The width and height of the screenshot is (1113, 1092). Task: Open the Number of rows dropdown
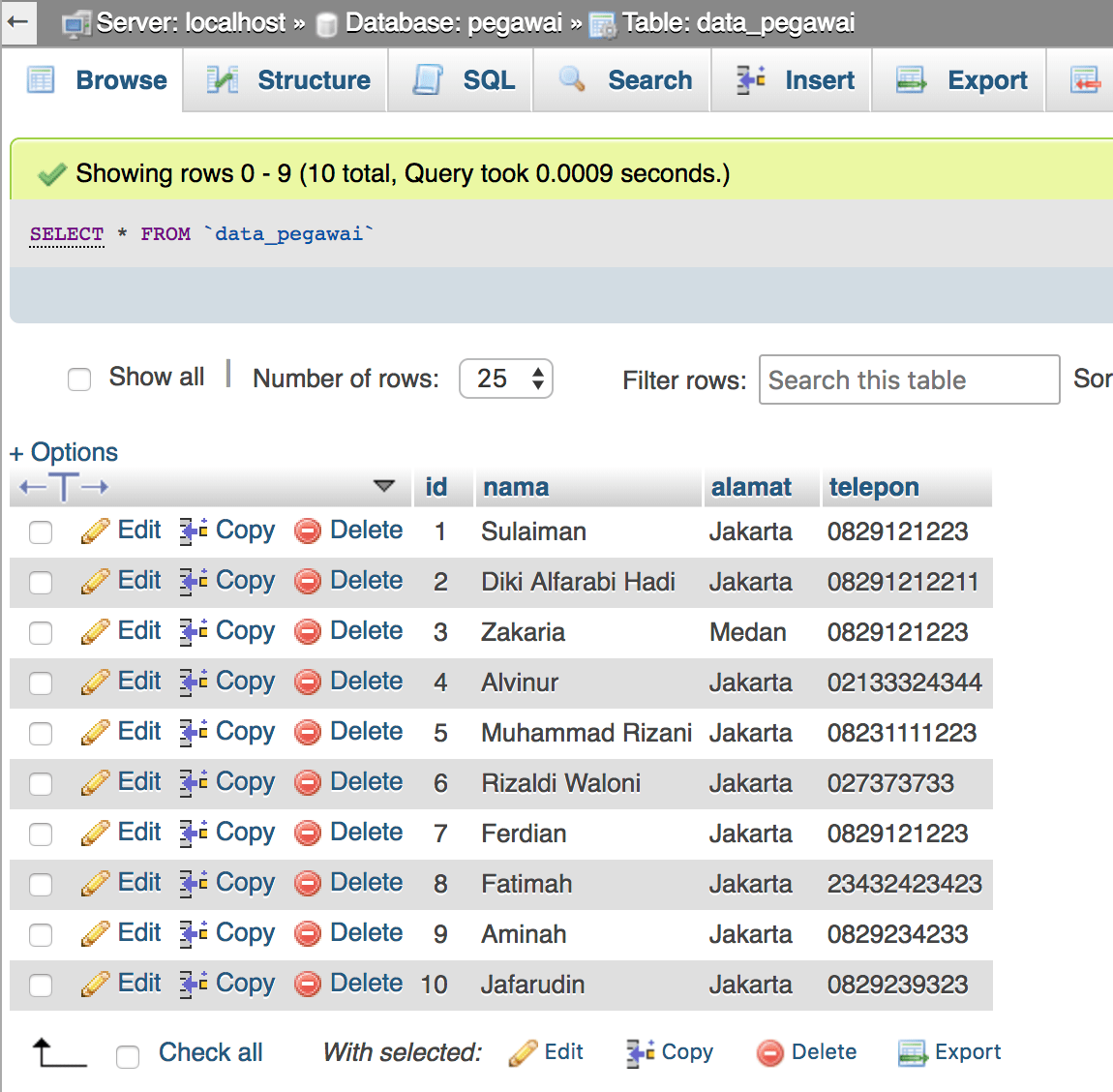coord(505,379)
